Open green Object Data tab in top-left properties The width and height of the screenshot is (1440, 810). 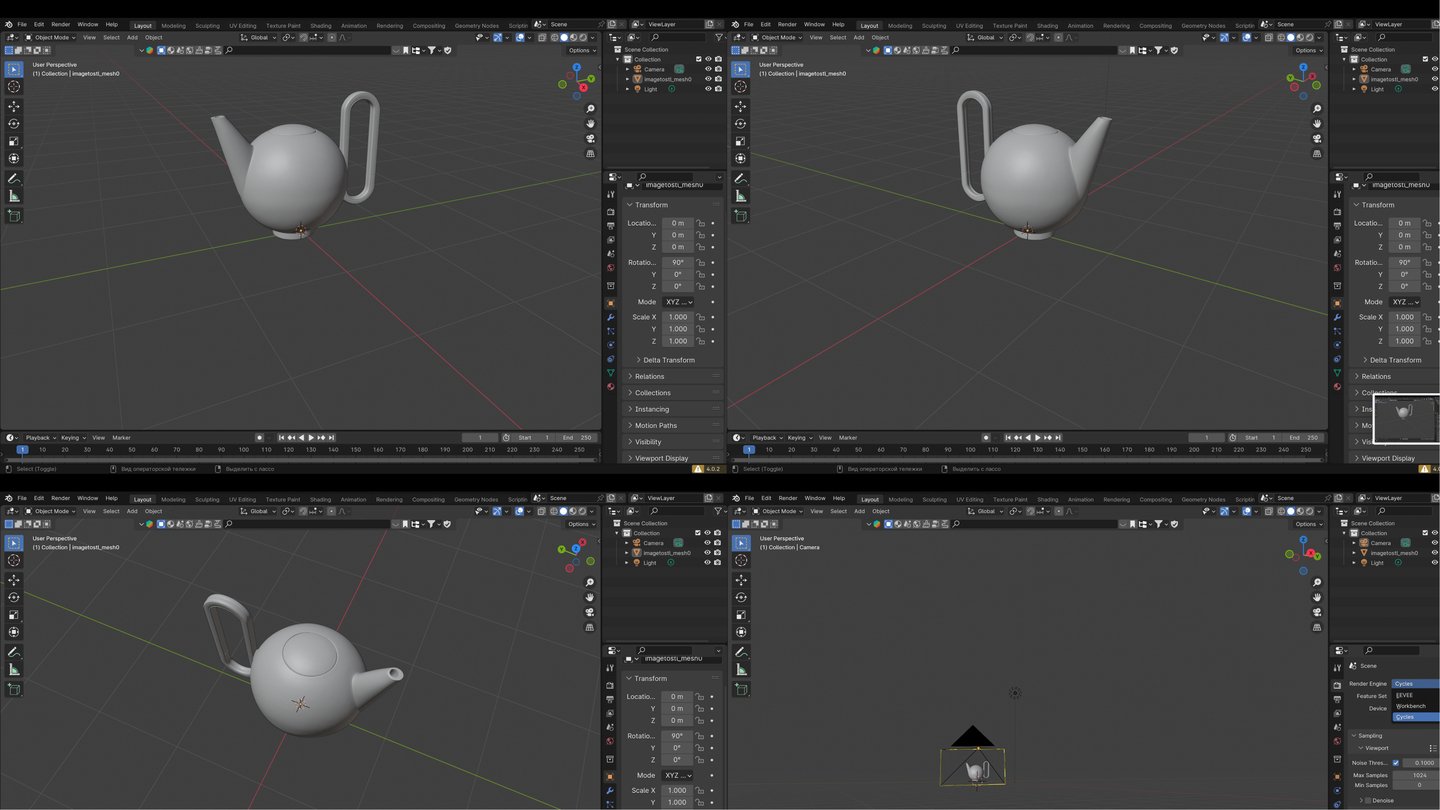610,373
